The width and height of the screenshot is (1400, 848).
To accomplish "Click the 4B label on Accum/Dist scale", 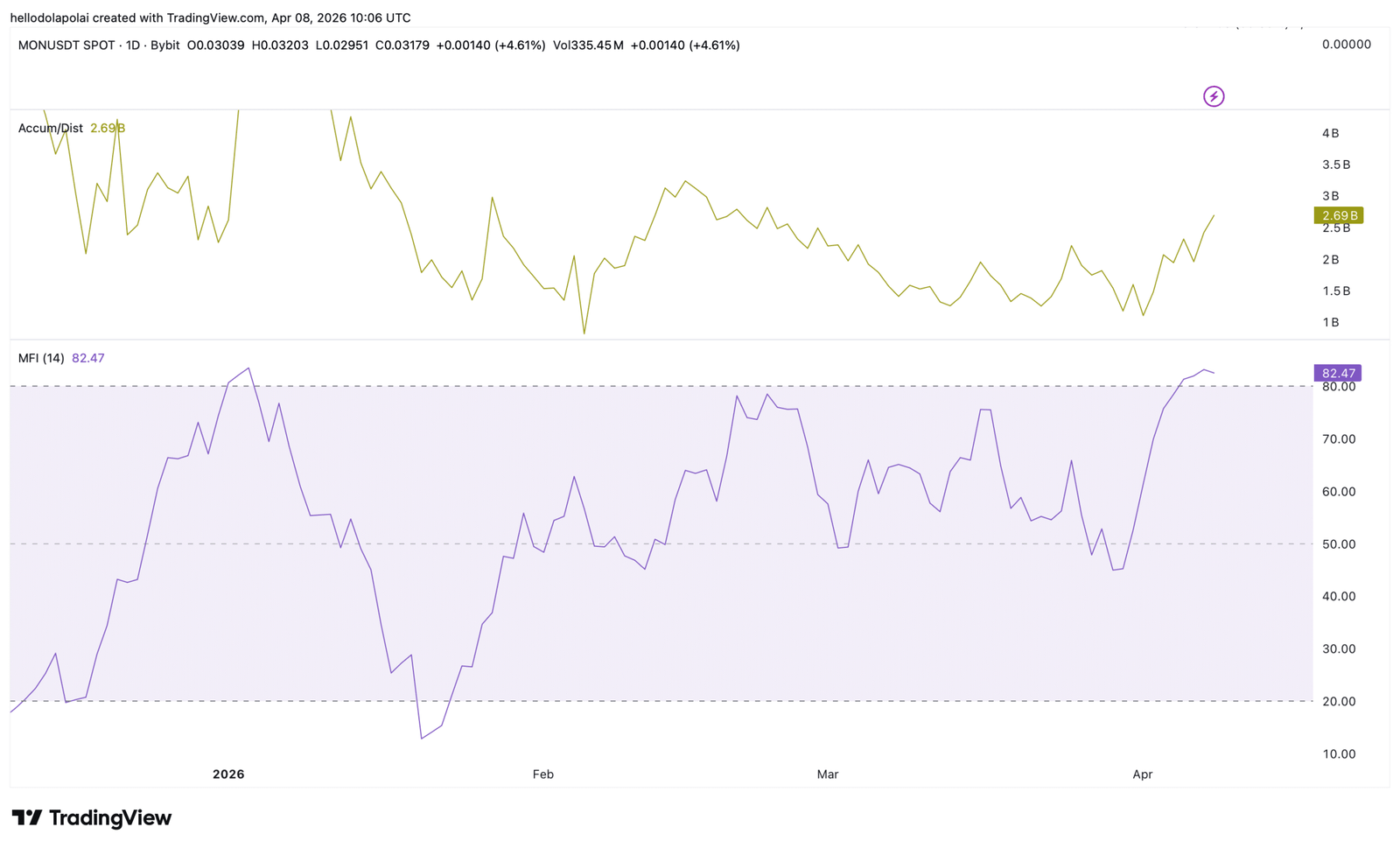I will point(1331,134).
